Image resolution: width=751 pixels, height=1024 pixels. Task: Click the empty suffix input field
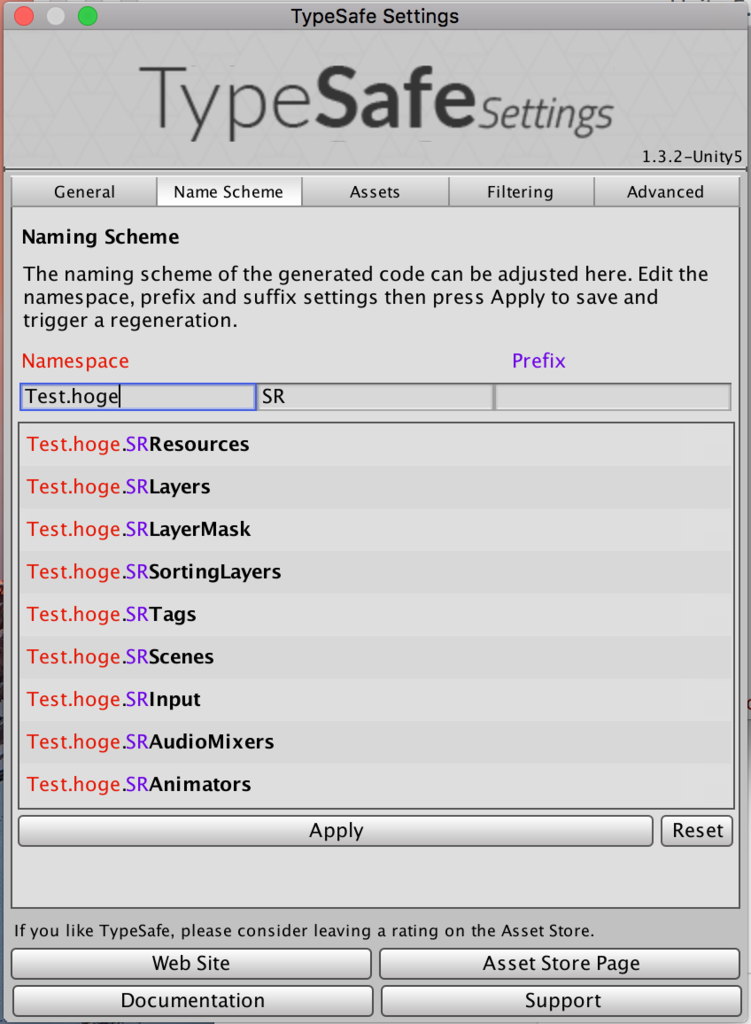tap(613, 396)
